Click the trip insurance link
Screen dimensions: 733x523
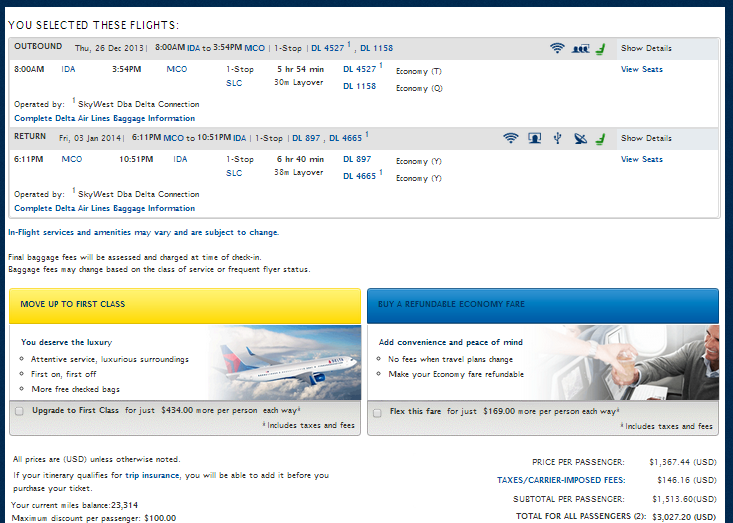[x=152, y=475]
